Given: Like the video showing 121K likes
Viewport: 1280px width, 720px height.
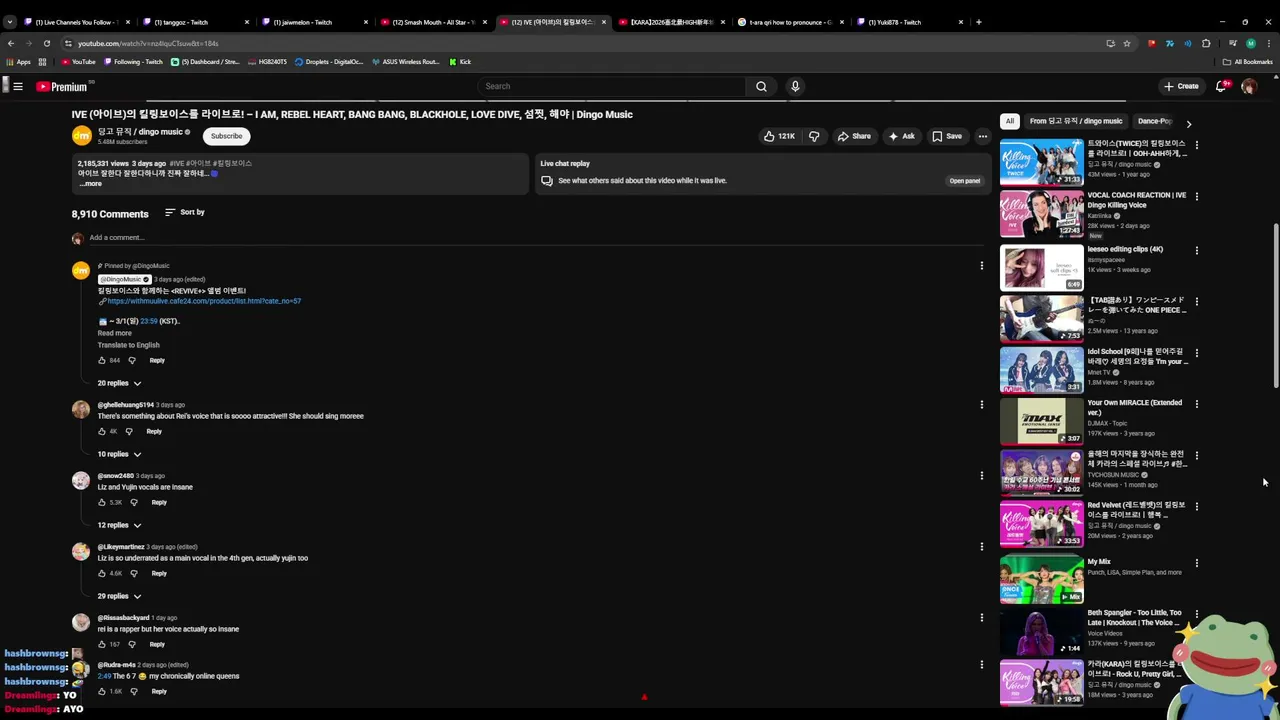Looking at the screenshot, I should (x=779, y=136).
